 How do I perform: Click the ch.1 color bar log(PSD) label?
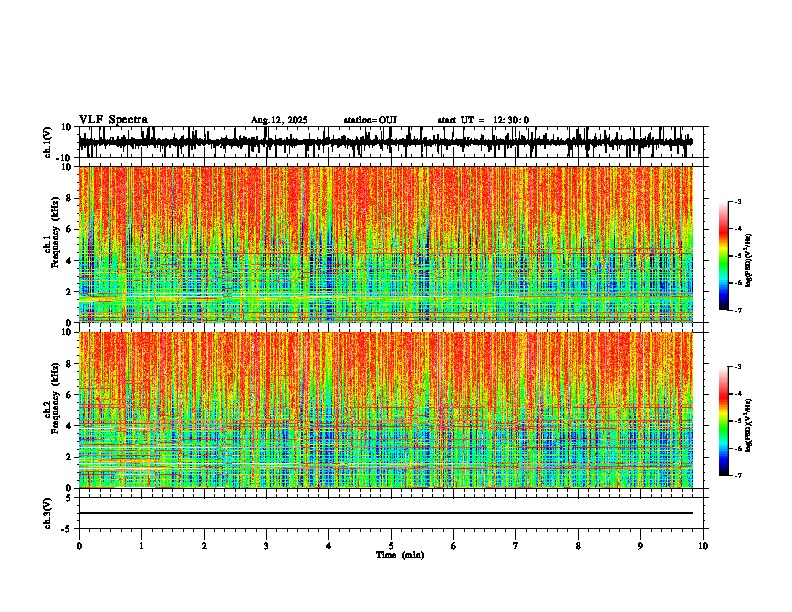tap(749, 261)
